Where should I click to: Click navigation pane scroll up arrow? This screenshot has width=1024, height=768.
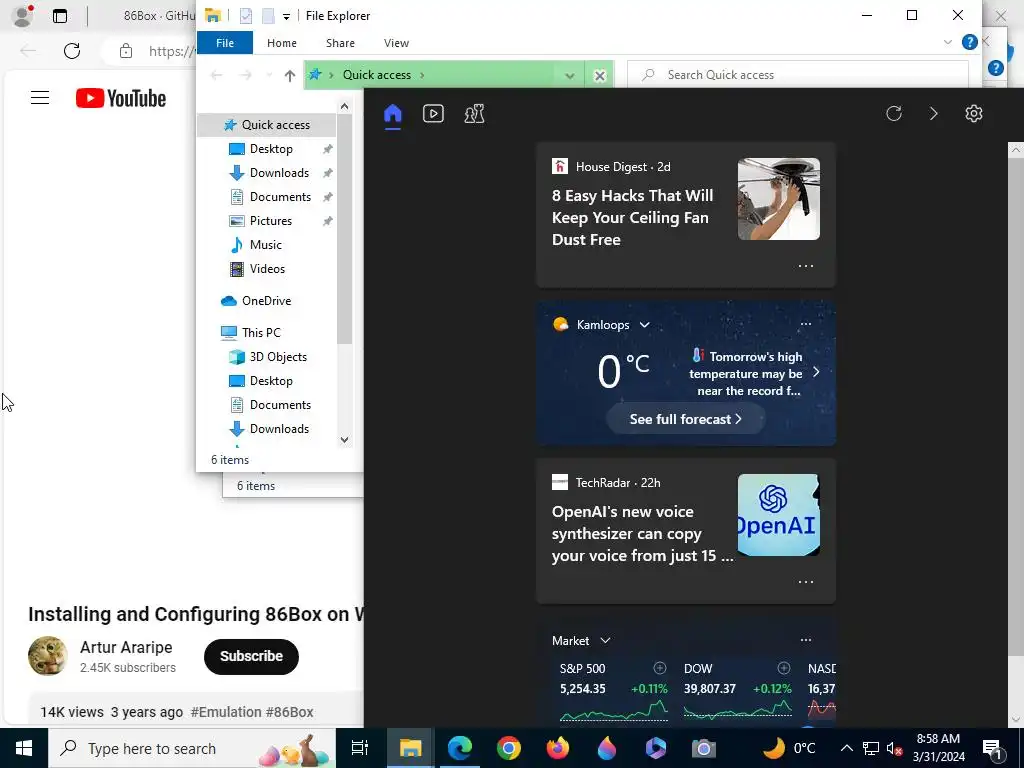(x=345, y=106)
